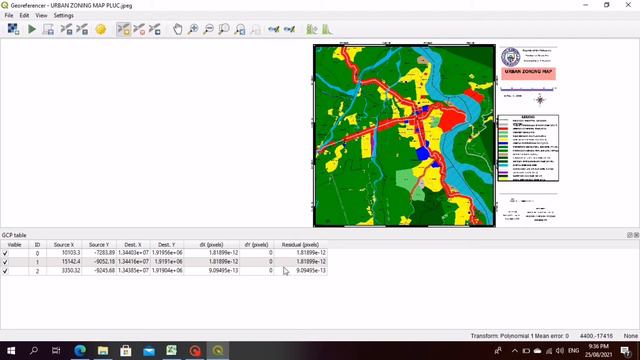Click the dY (pixels) column header
The image size is (640, 360).
(x=256, y=244)
